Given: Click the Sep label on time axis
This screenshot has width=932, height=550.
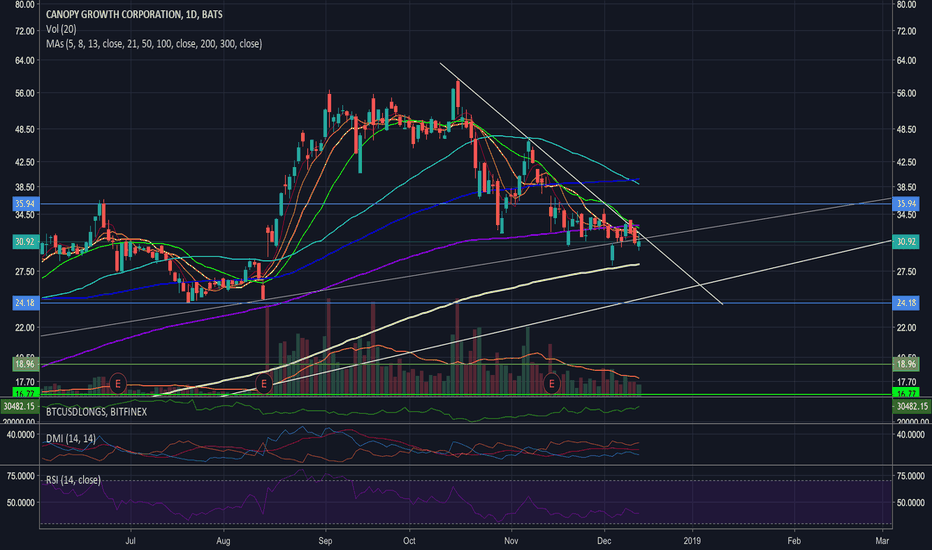Looking at the screenshot, I should click(x=325, y=540).
